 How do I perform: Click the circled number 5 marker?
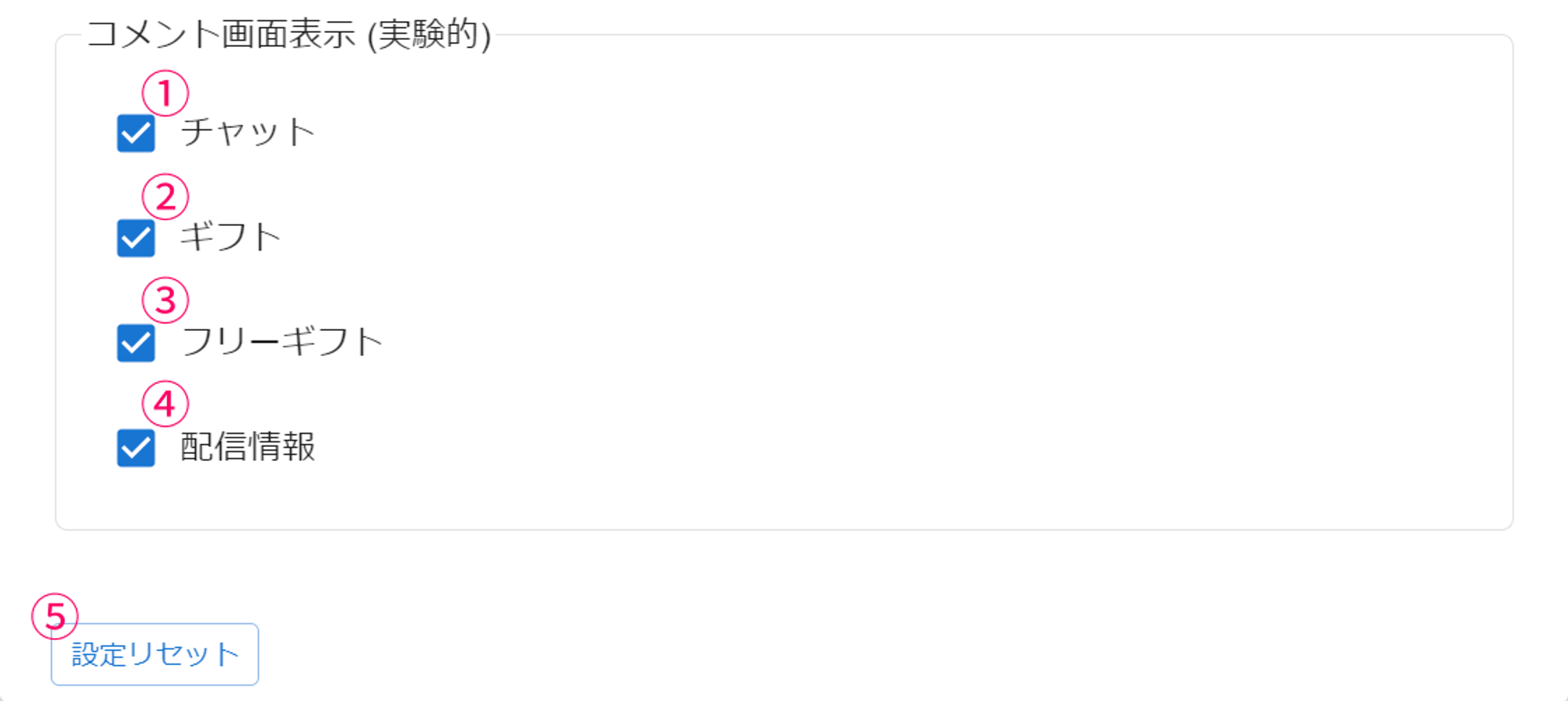pyautogui.click(x=55, y=616)
